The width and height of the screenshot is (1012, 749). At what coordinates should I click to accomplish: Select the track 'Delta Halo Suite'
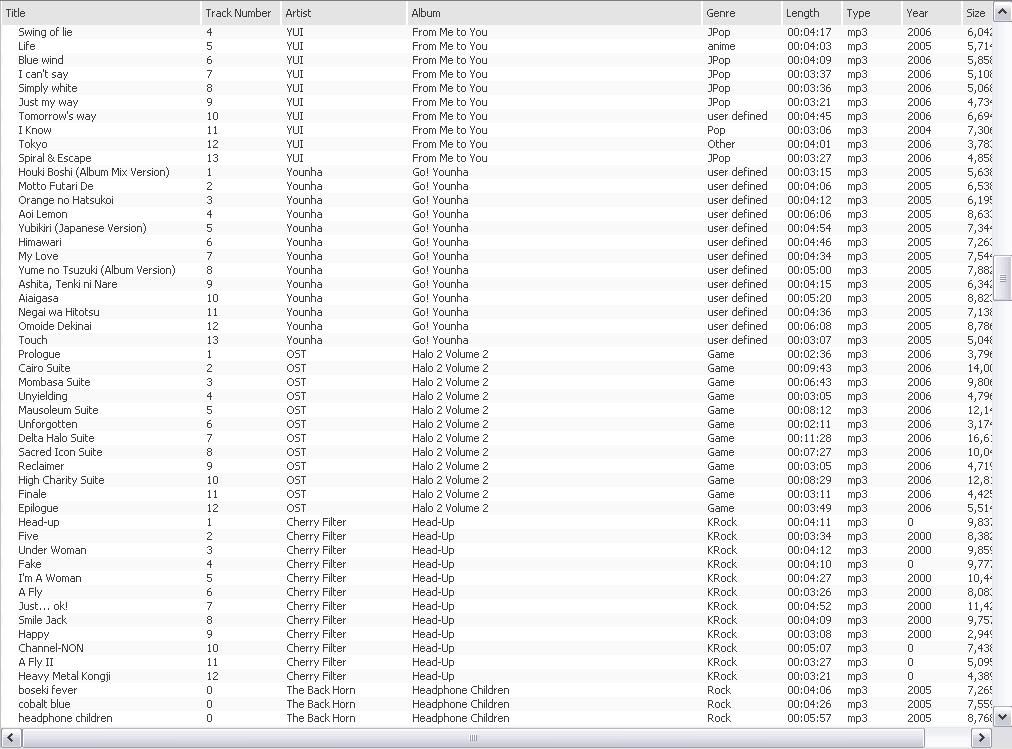tap(56, 439)
